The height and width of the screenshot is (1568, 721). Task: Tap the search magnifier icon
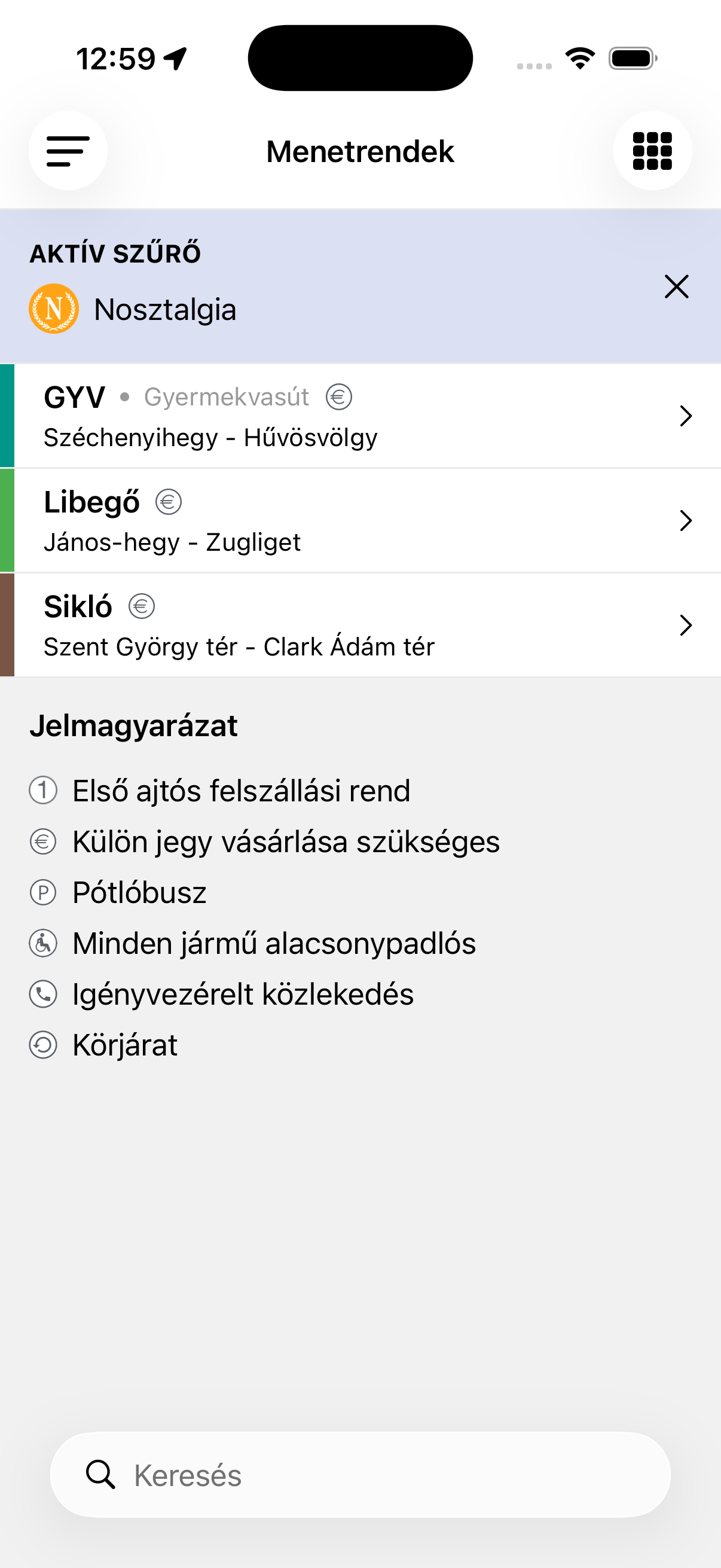(x=100, y=1474)
